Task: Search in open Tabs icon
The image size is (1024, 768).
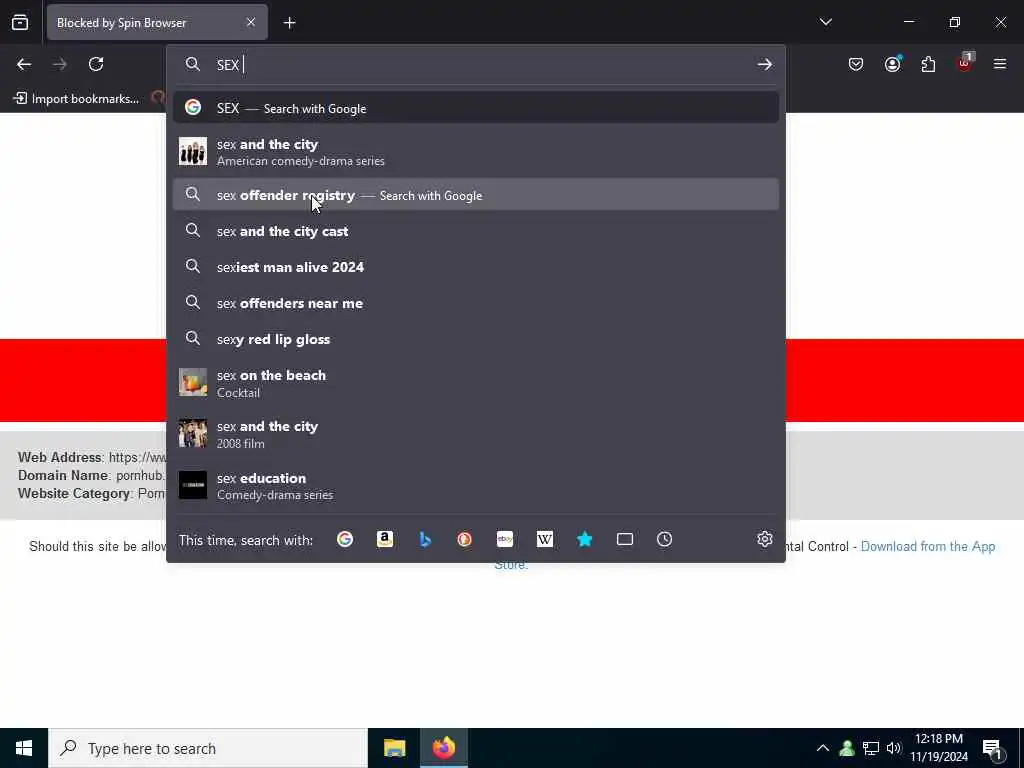Action: [x=625, y=539]
